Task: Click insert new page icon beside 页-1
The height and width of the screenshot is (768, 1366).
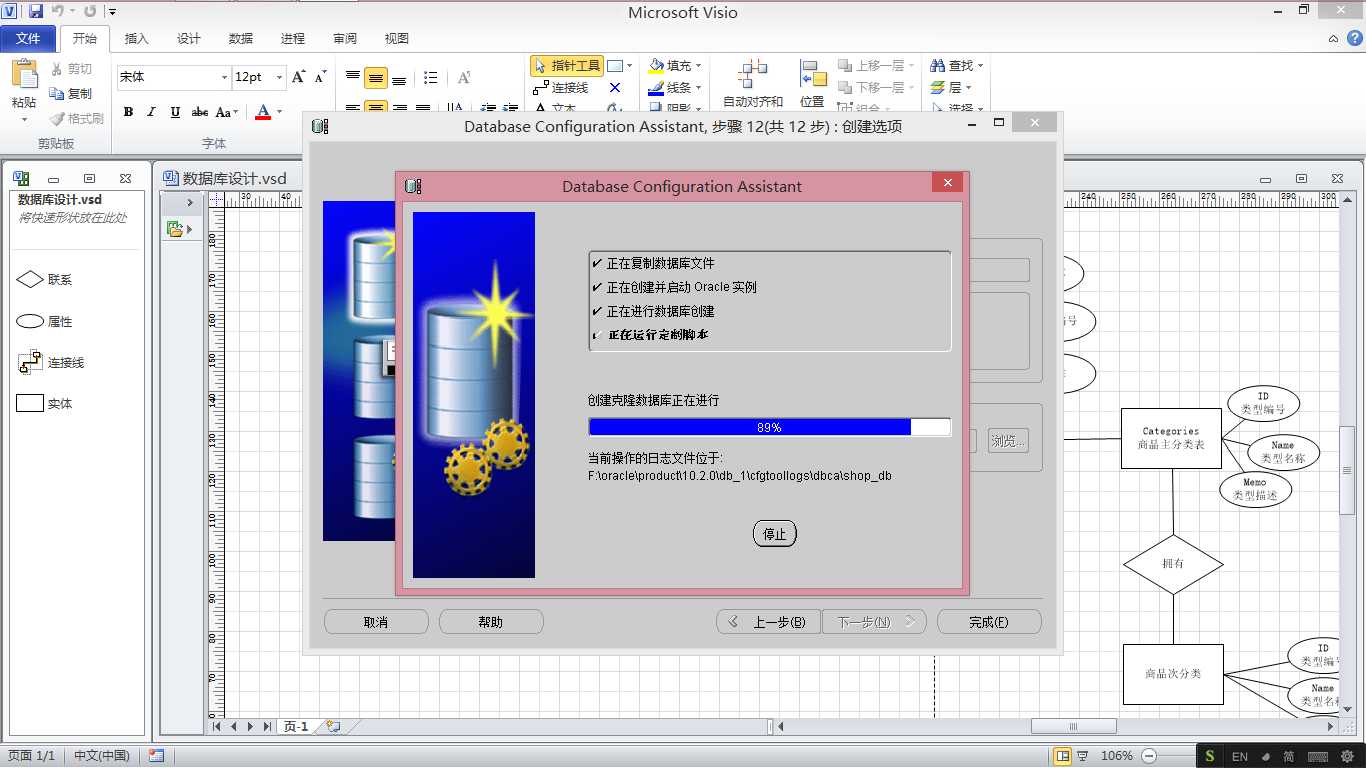Action: (x=333, y=727)
